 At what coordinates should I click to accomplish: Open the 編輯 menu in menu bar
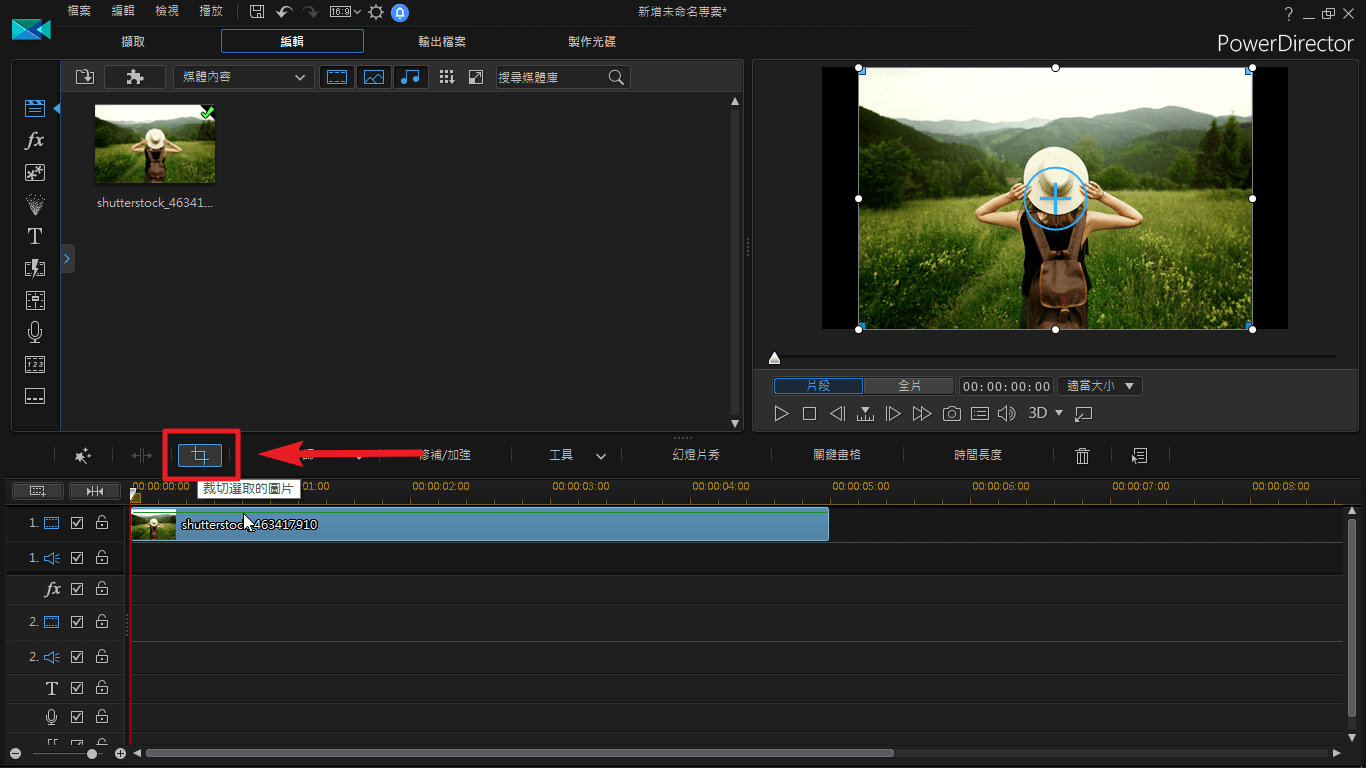(x=123, y=11)
